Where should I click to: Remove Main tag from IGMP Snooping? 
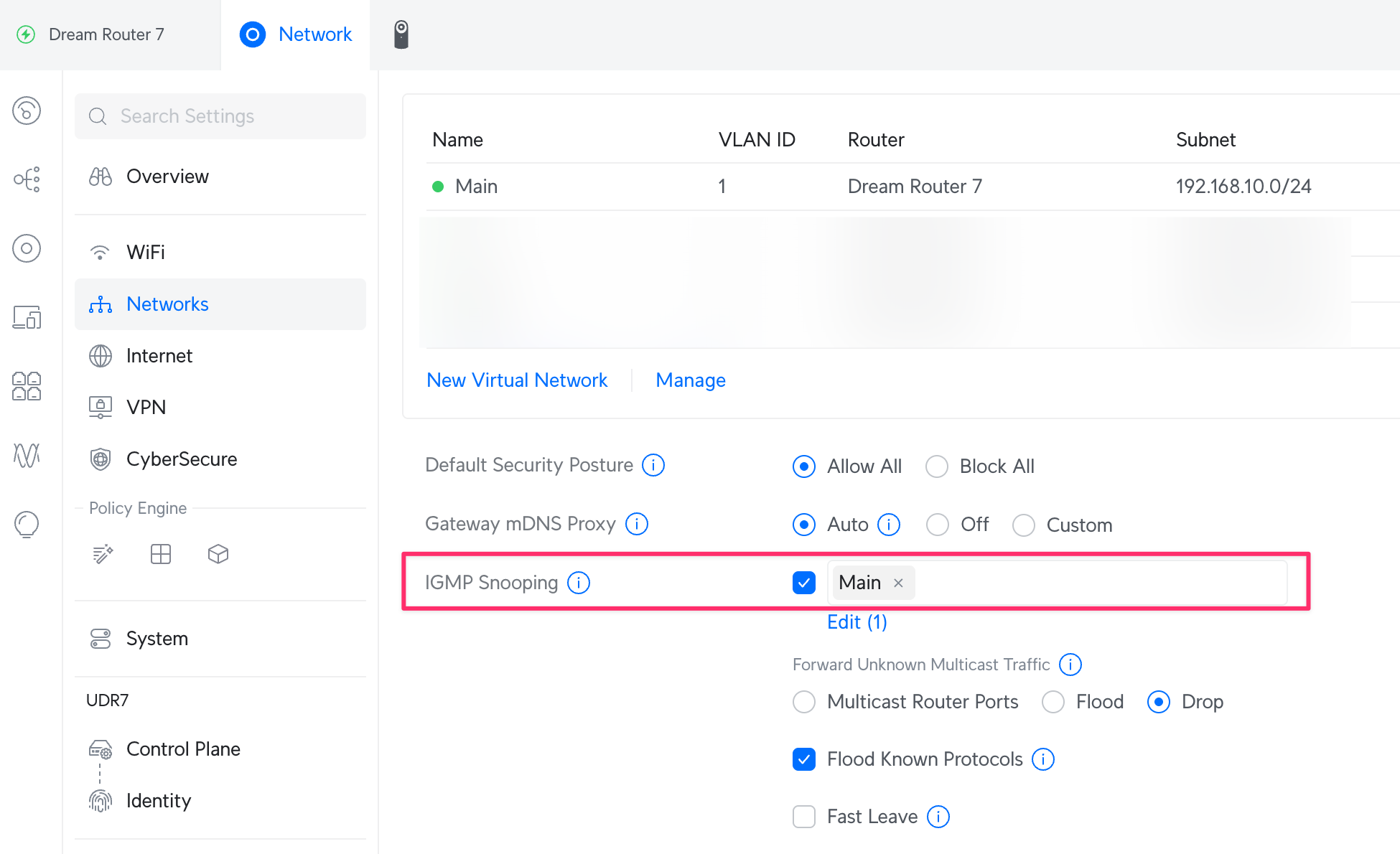click(x=898, y=583)
